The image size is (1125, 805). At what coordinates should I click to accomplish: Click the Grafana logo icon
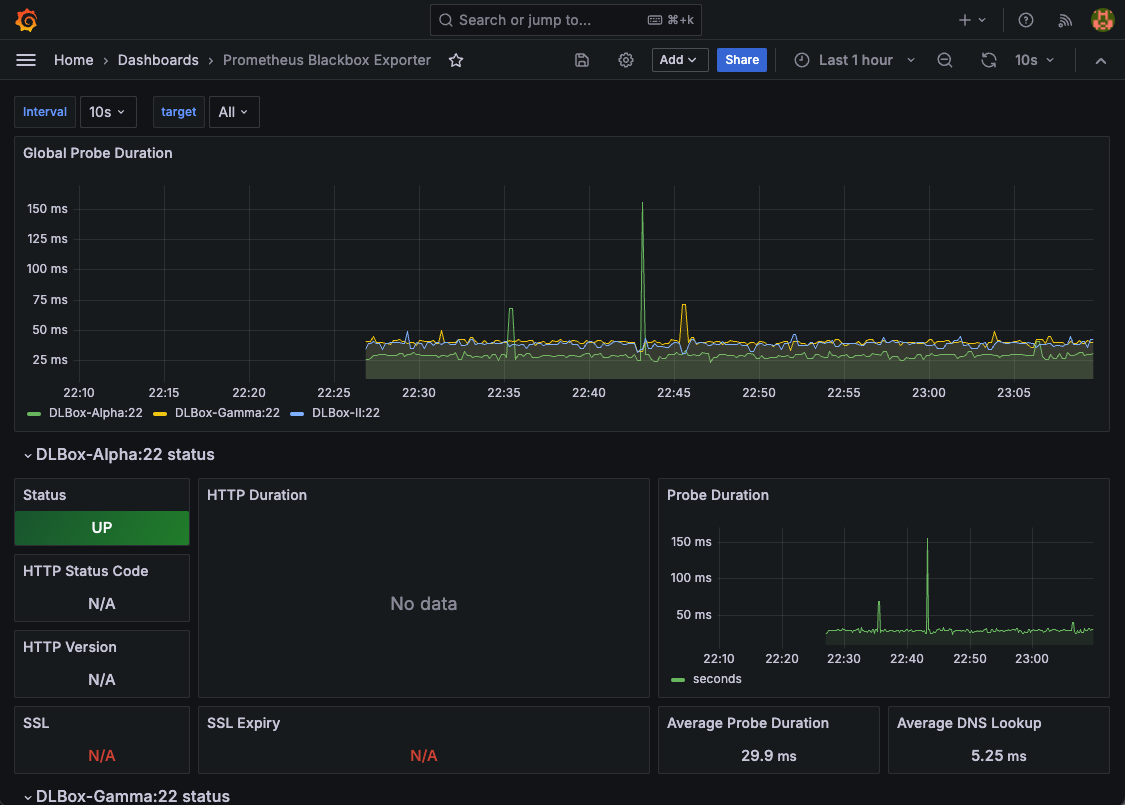click(27, 19)
